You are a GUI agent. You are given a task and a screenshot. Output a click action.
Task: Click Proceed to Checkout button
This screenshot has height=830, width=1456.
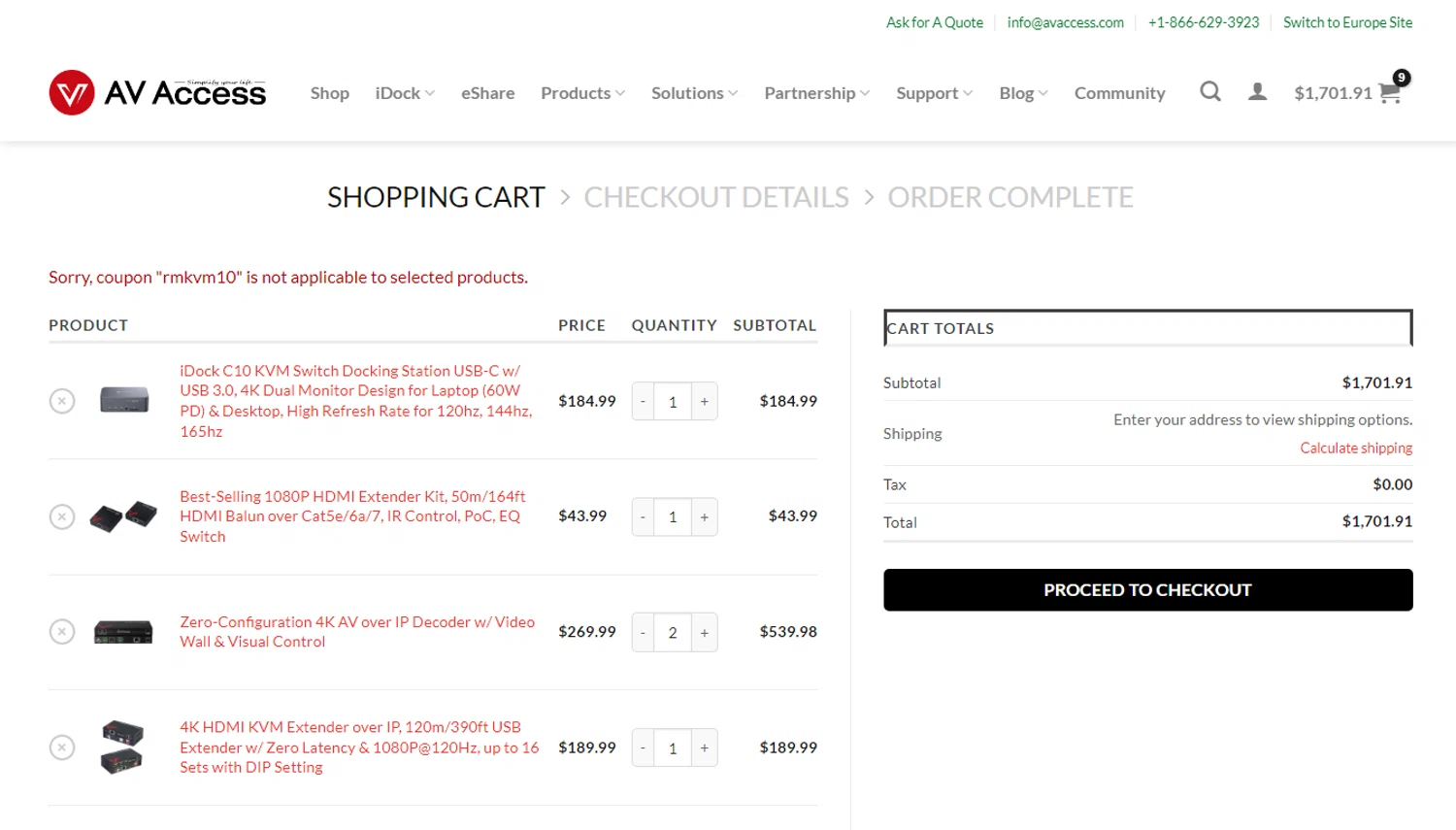coord(1147,590)
